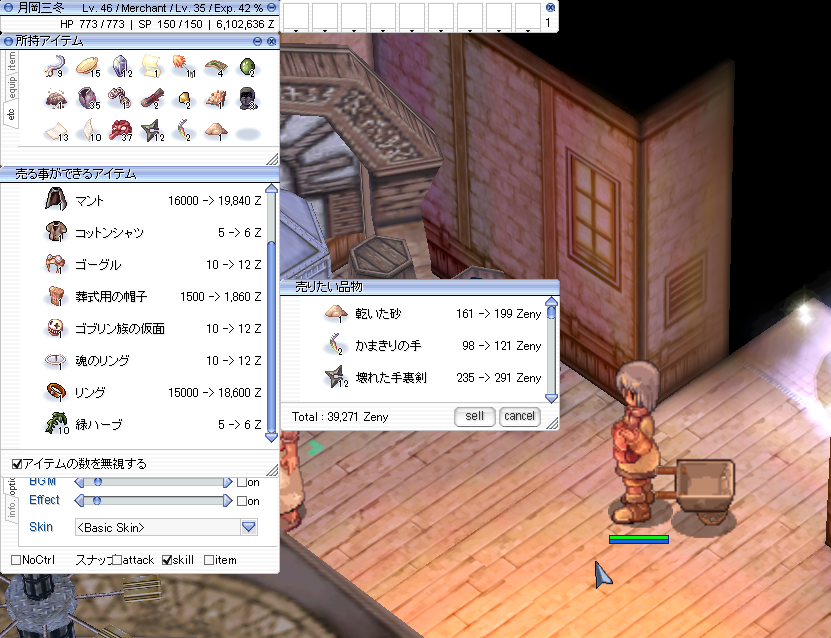Enable the BGM on checkbox
Image resolution: width=831 pixels, height=638 pixels.
click(x=242, y=482)
